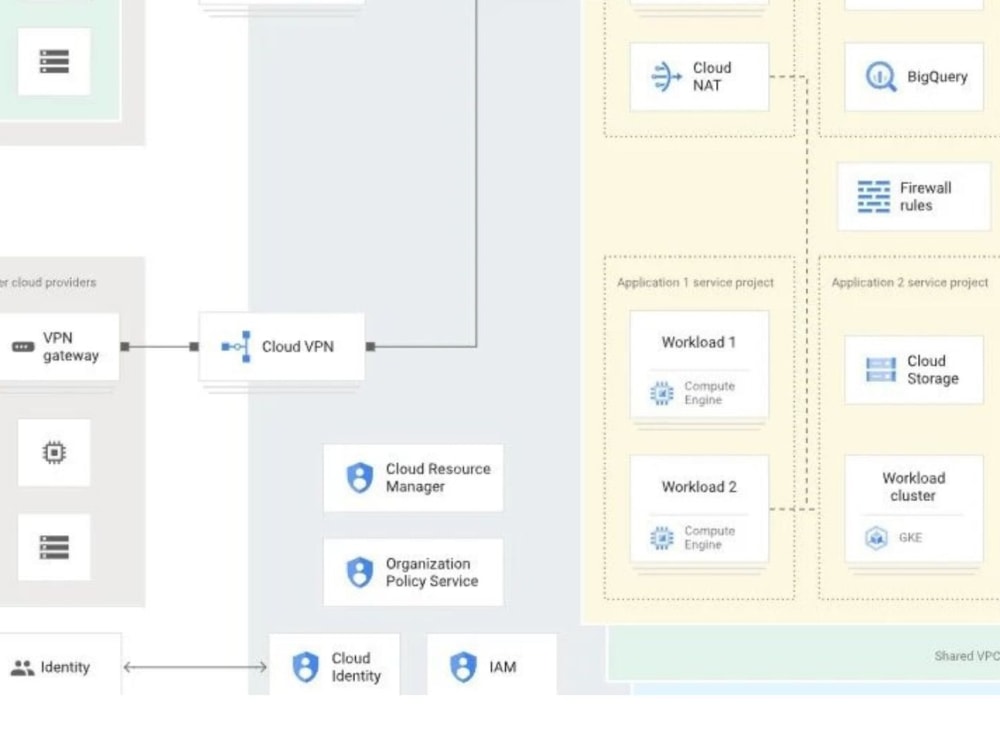Click the Cloud Storage bucket icon
1000x750 pixels.
click(881, 370)
